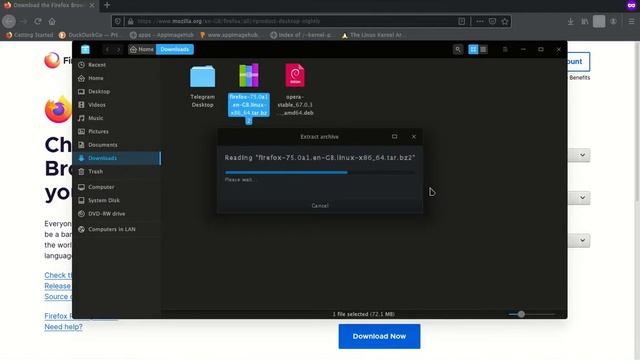640x360 pixels.
Task: Toggle reader view in address bar
Action: pos(462,21)
